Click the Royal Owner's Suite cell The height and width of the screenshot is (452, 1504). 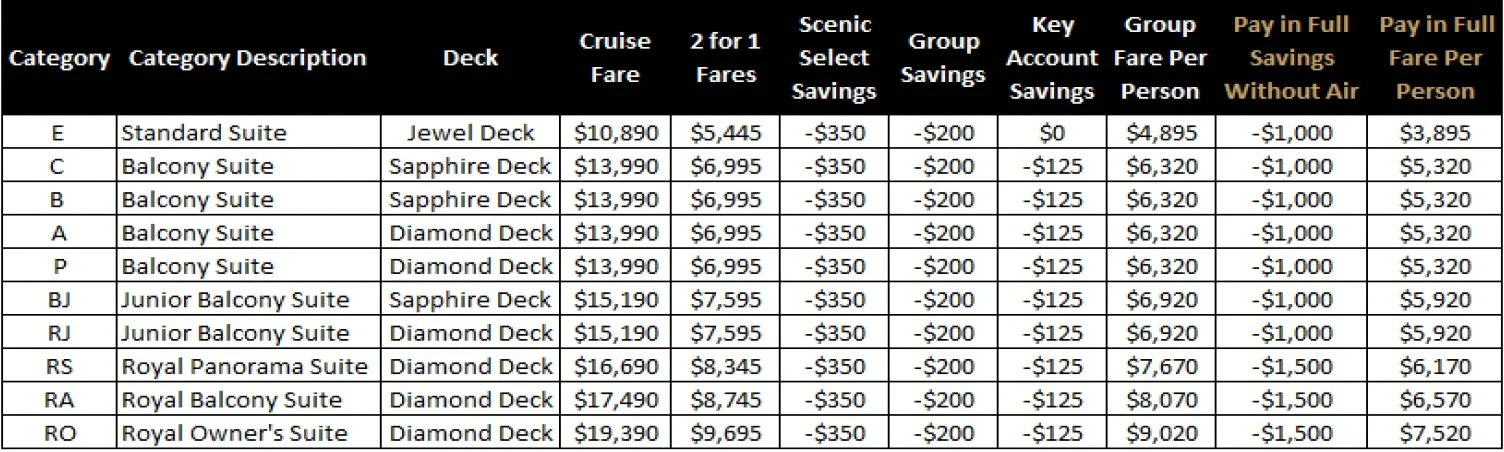point(248,434)
